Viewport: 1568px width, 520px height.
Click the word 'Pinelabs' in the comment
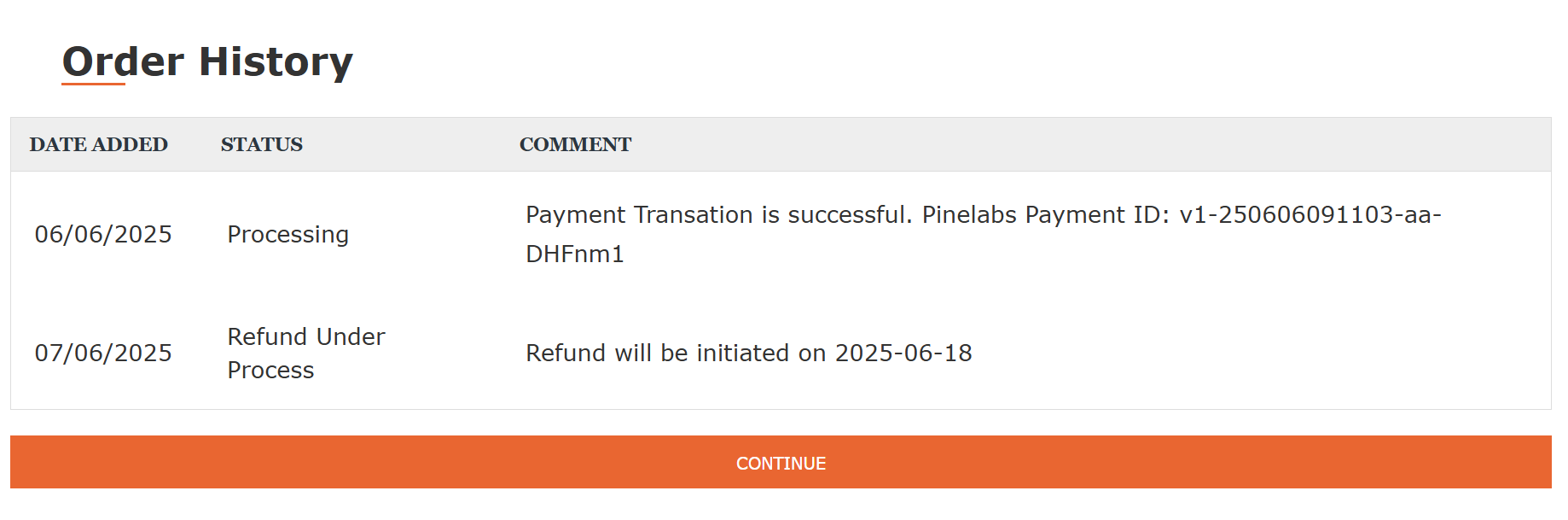tap(969, 214)
